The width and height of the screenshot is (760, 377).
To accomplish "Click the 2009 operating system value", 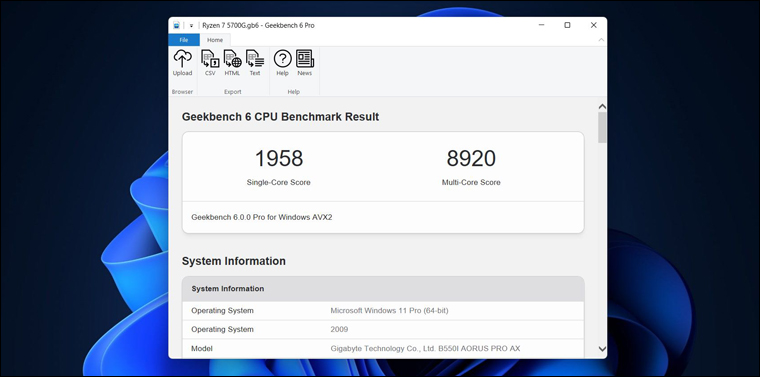I will pyautogui.click(x=339, y=330).
